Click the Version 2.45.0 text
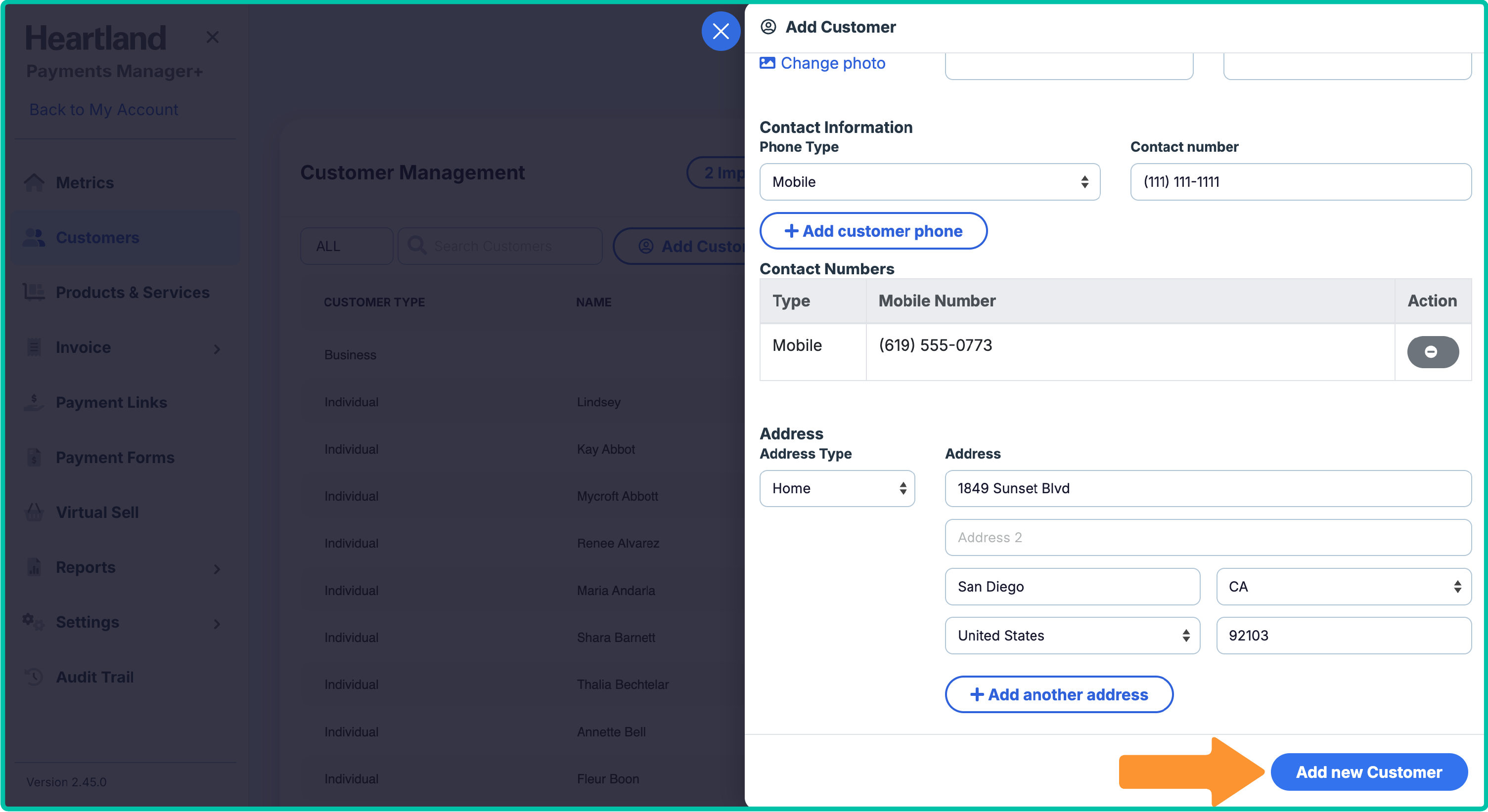This screenshot has height=812, width=1488. pyautogui.click(x=66, y=781)
